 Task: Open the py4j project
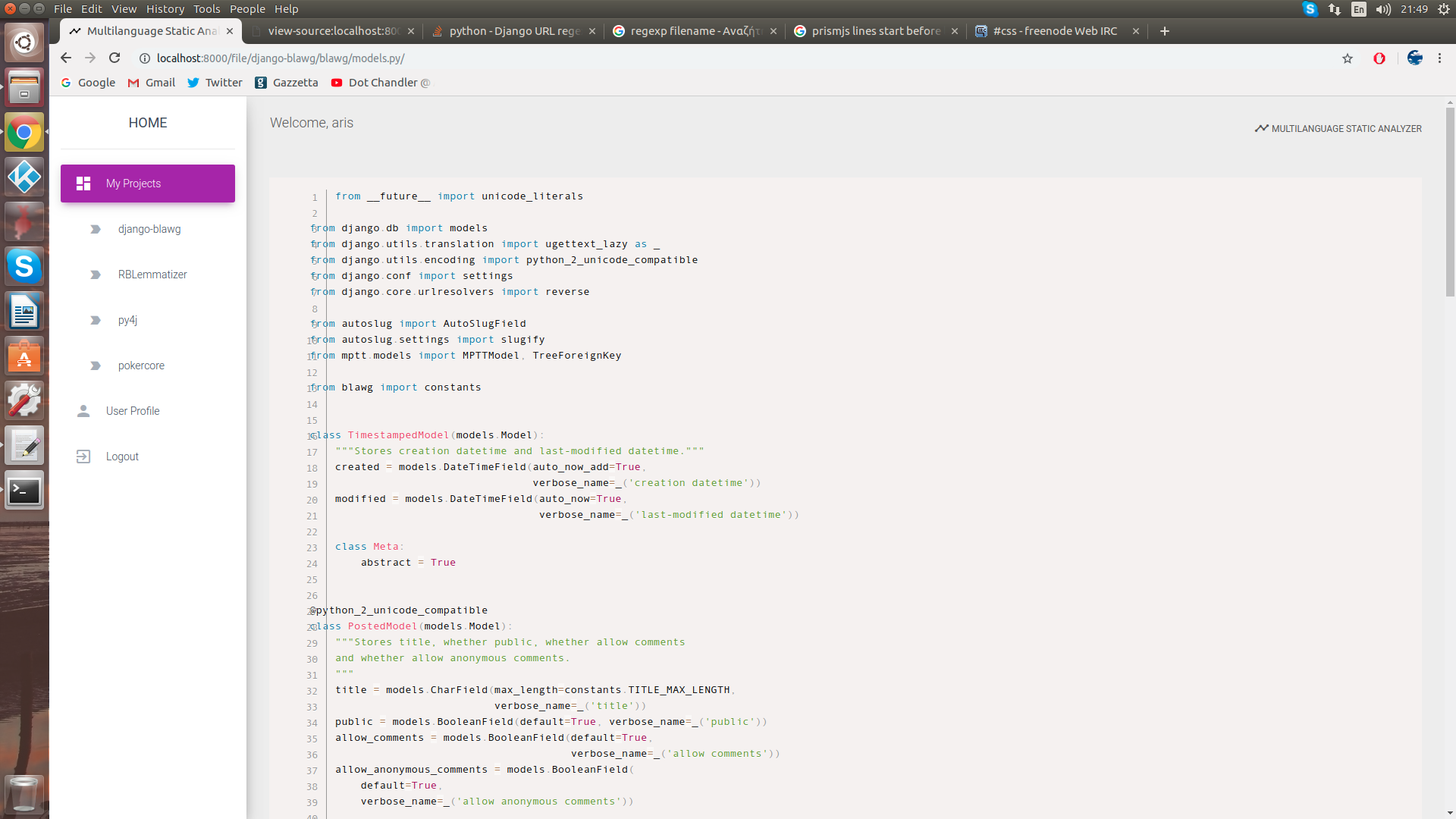pyautogui.click(x=127, y=320)
